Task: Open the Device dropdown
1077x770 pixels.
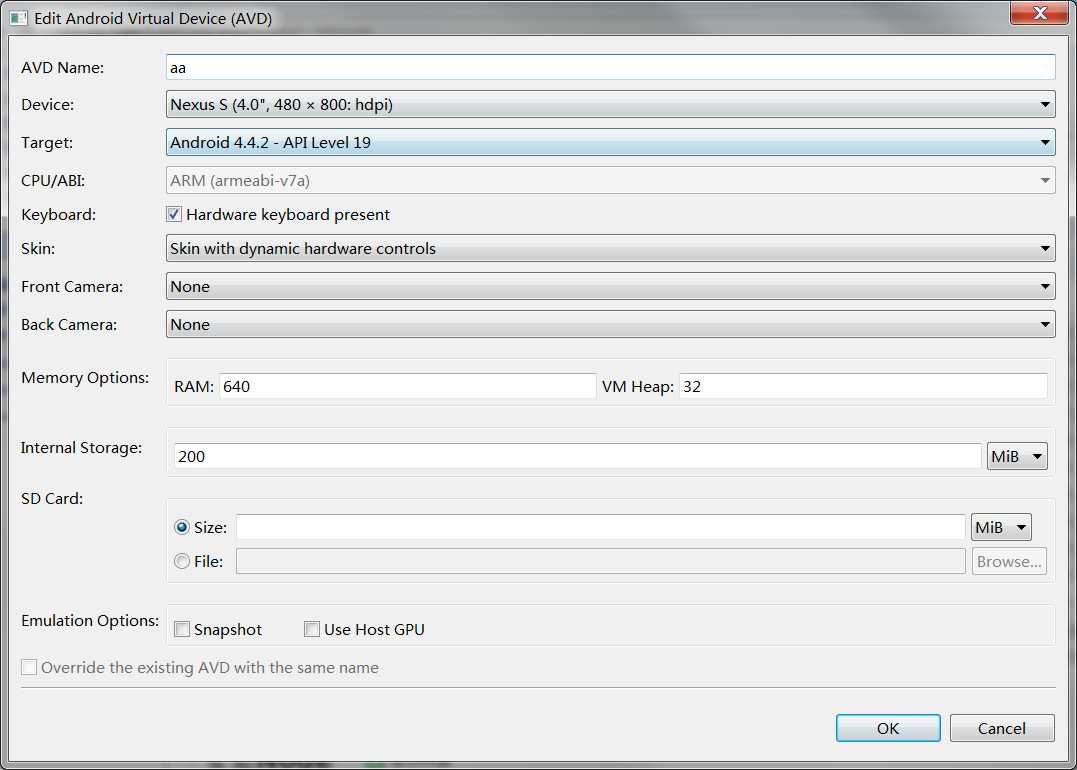Action: tap(611, 104)
